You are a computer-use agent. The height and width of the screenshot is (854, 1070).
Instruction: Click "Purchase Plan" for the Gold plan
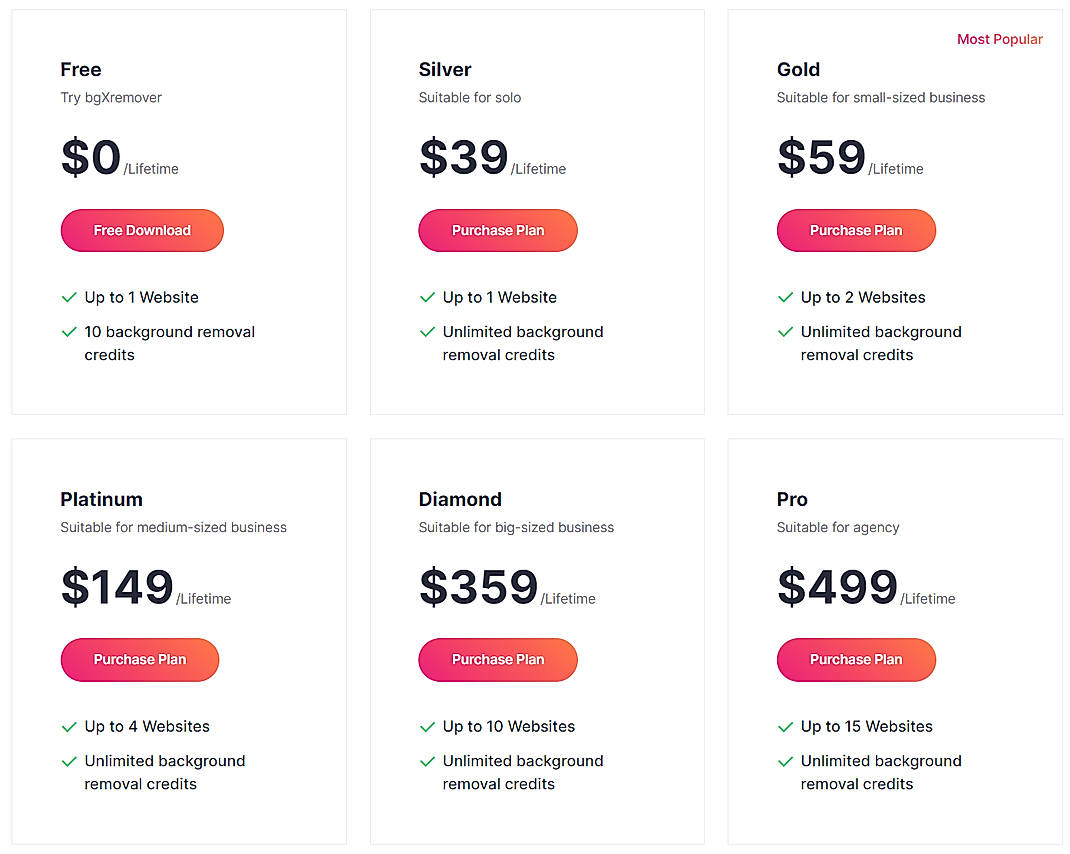pyautogui.click(x=856, y=230)
